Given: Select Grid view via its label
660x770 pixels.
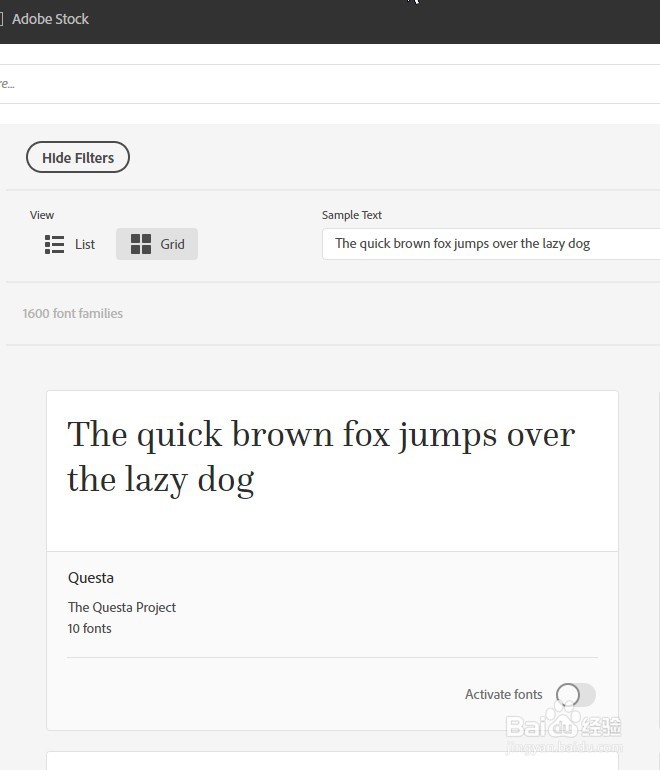Looking at the screenshot, I should [172, 244].
